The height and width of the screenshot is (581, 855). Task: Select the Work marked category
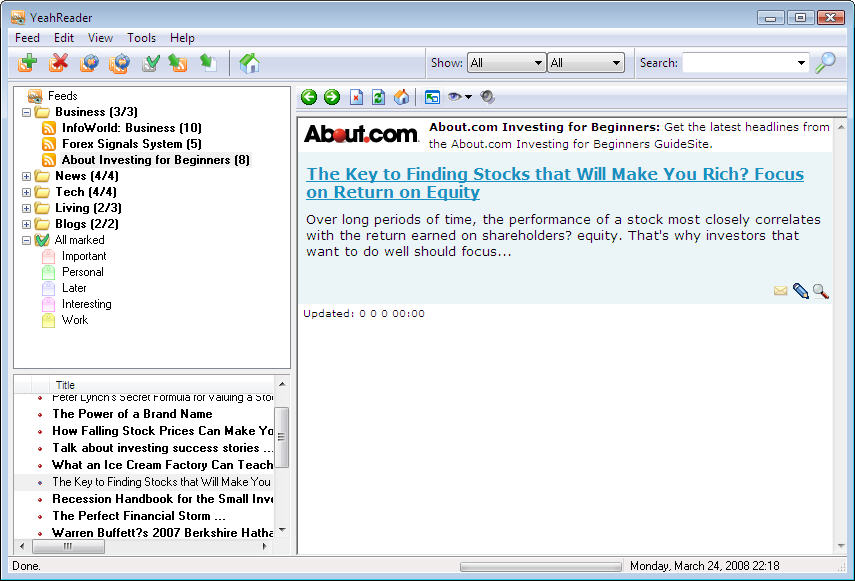[75, 319]
